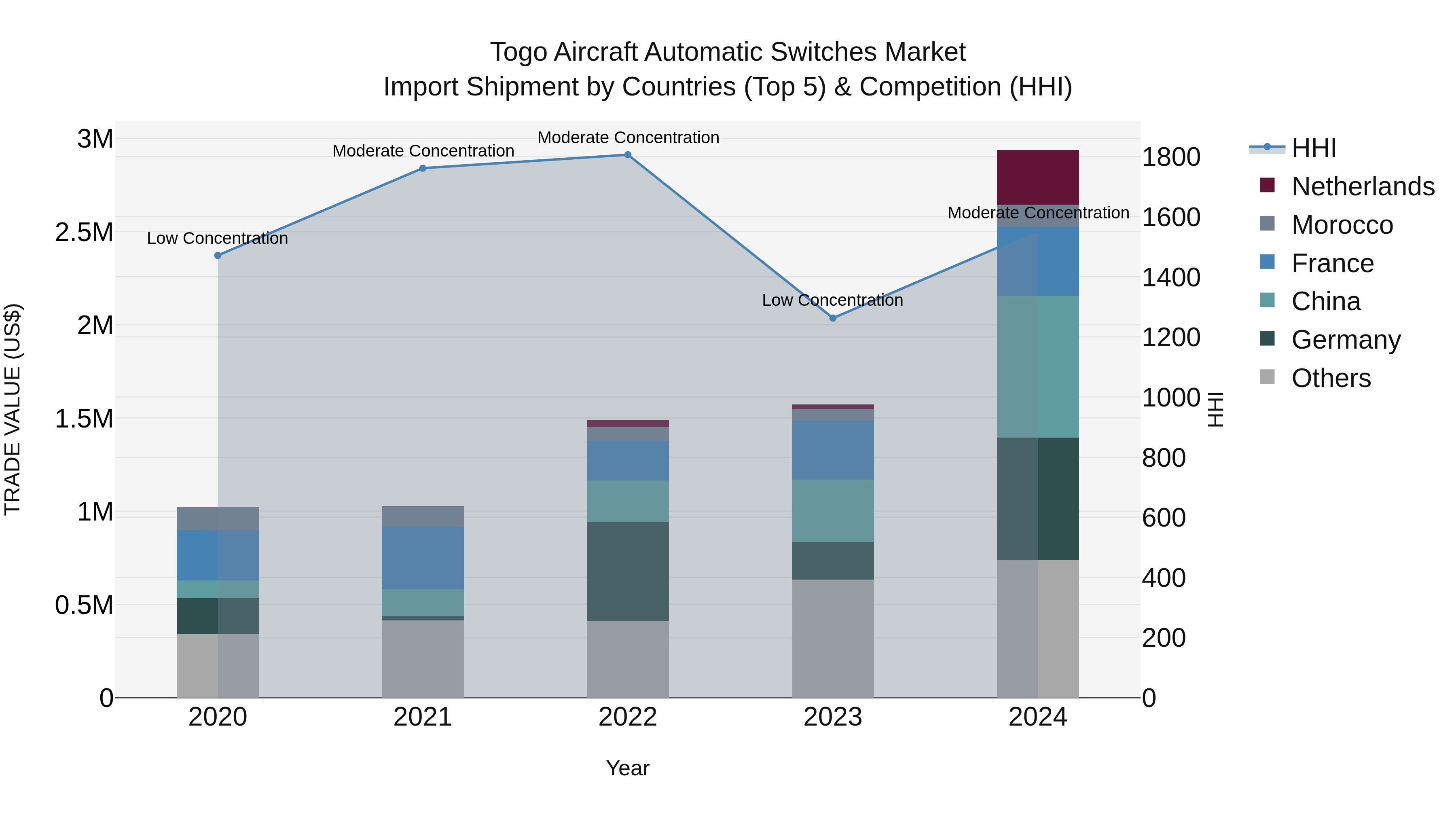Screen dimensions: 1456x819
Task: Click the 2020 x-axis label
Action: coord(218,717)
